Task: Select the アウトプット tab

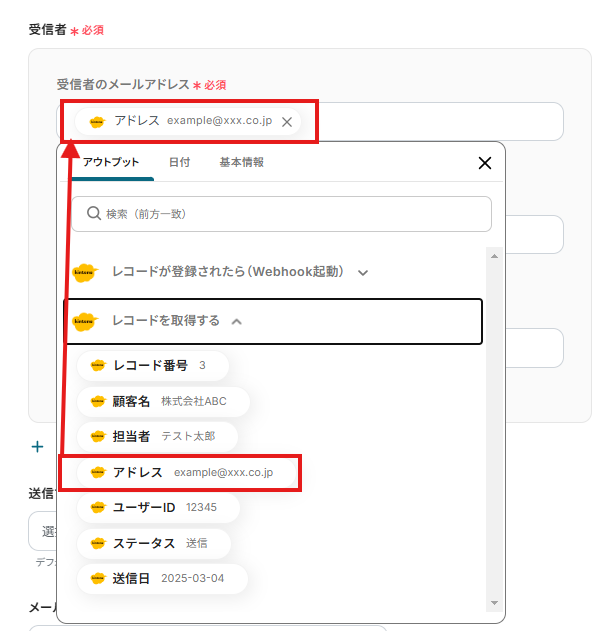Action: 111,162
